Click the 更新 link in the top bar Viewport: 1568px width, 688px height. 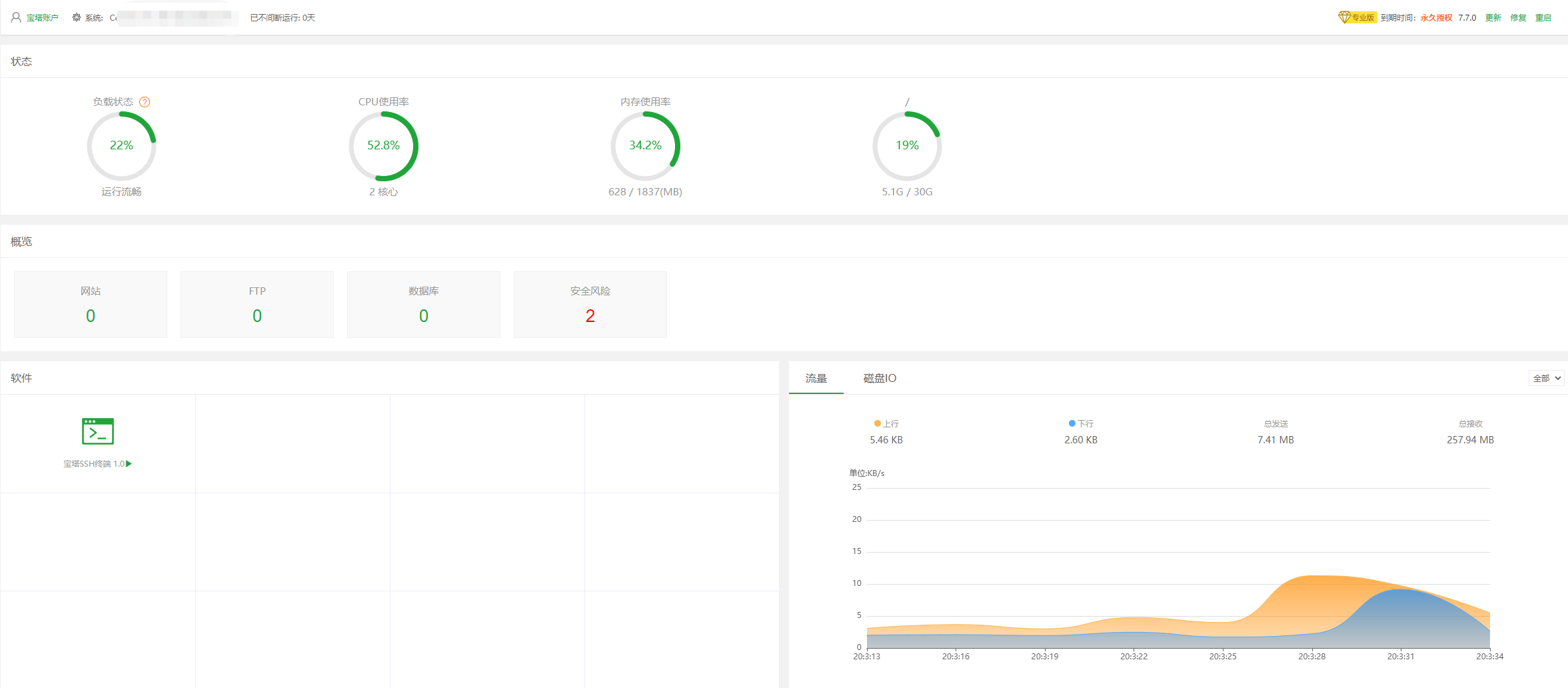point(1492,17)
